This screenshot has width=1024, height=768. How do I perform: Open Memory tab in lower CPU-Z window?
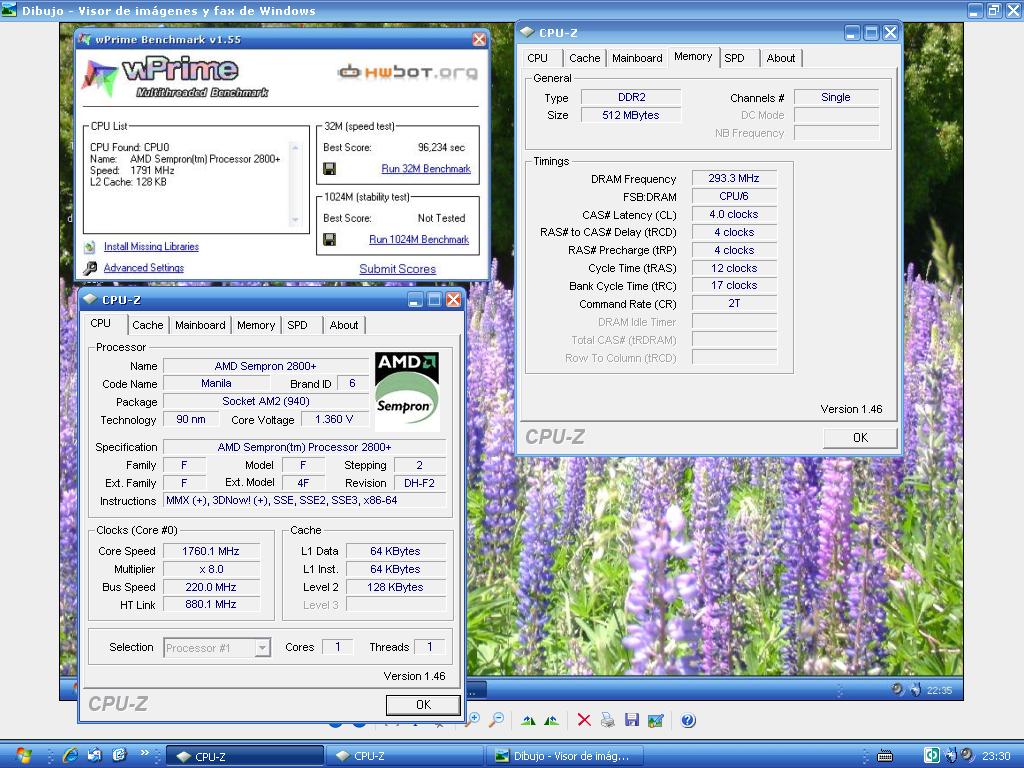(x=256, y=325)
